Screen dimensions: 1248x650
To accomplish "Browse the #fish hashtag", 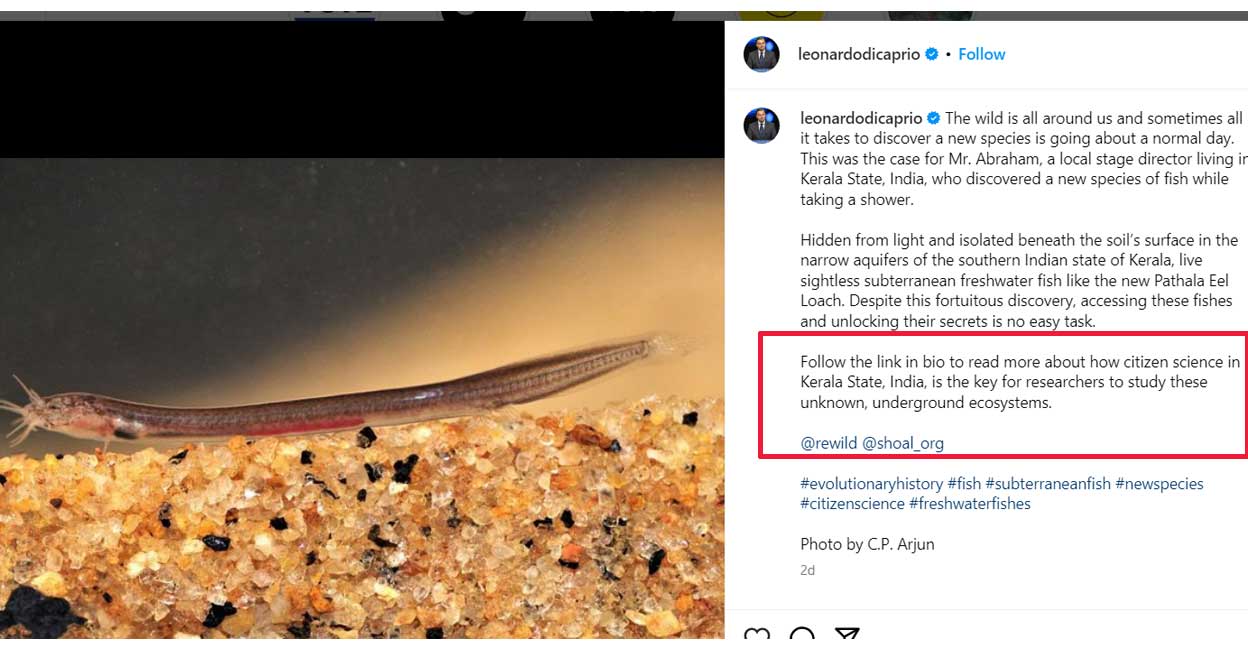I will click(964, 484).
